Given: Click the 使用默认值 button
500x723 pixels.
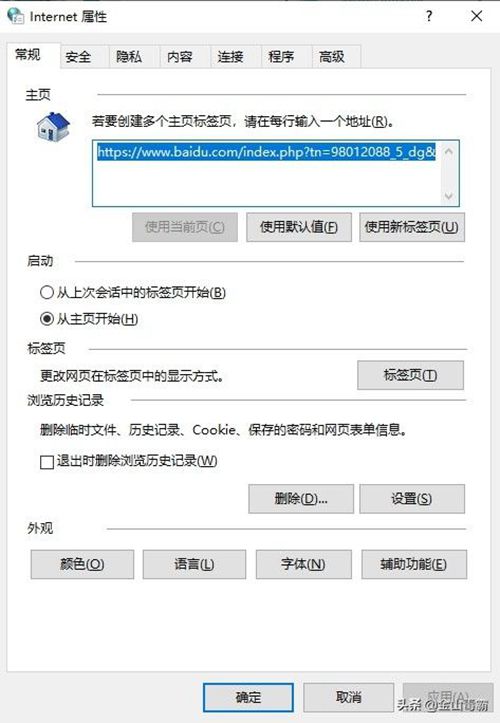Looking at the screenshot, I should click(299, 227).
